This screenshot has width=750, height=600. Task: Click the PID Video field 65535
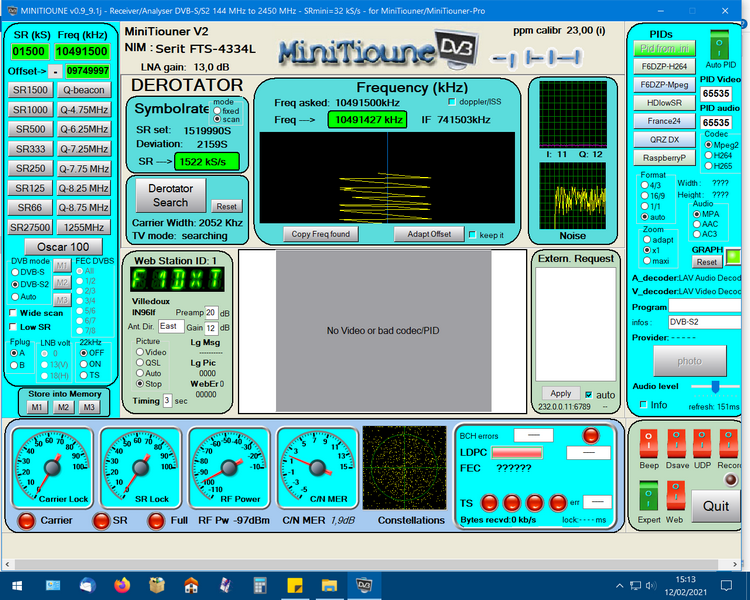pos(716,93)
